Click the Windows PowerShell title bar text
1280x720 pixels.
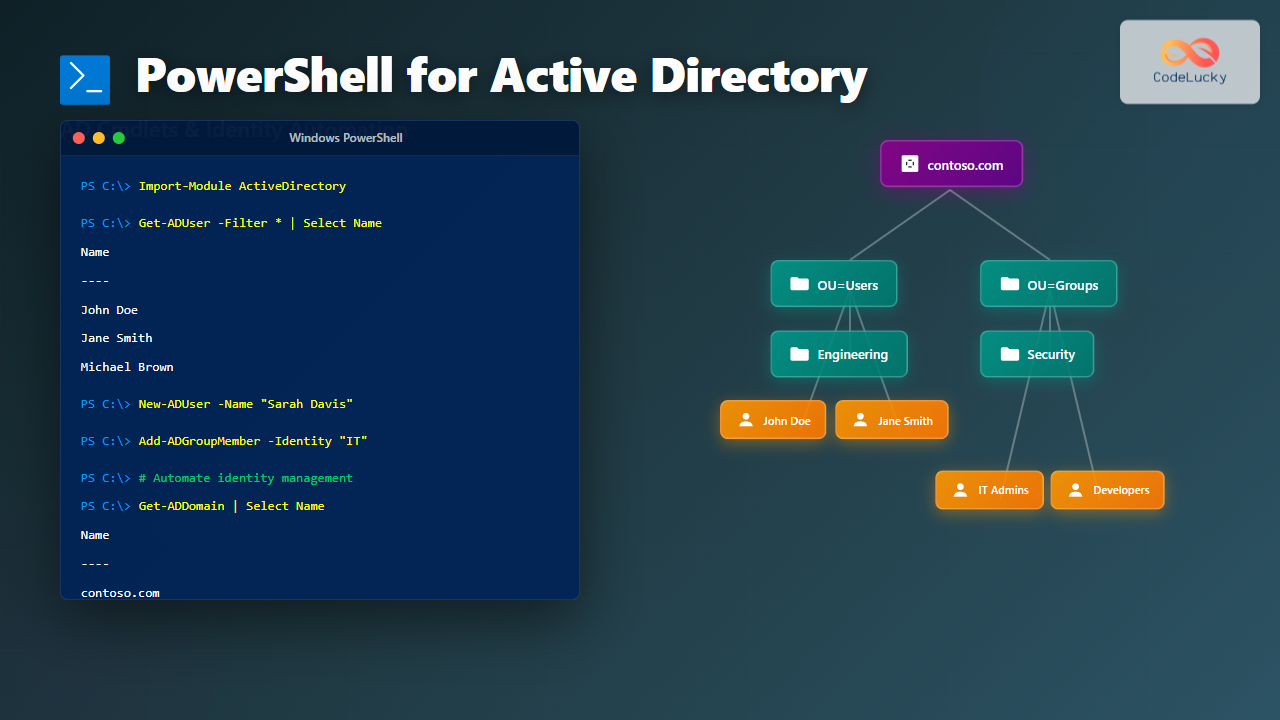pos(346,138)
